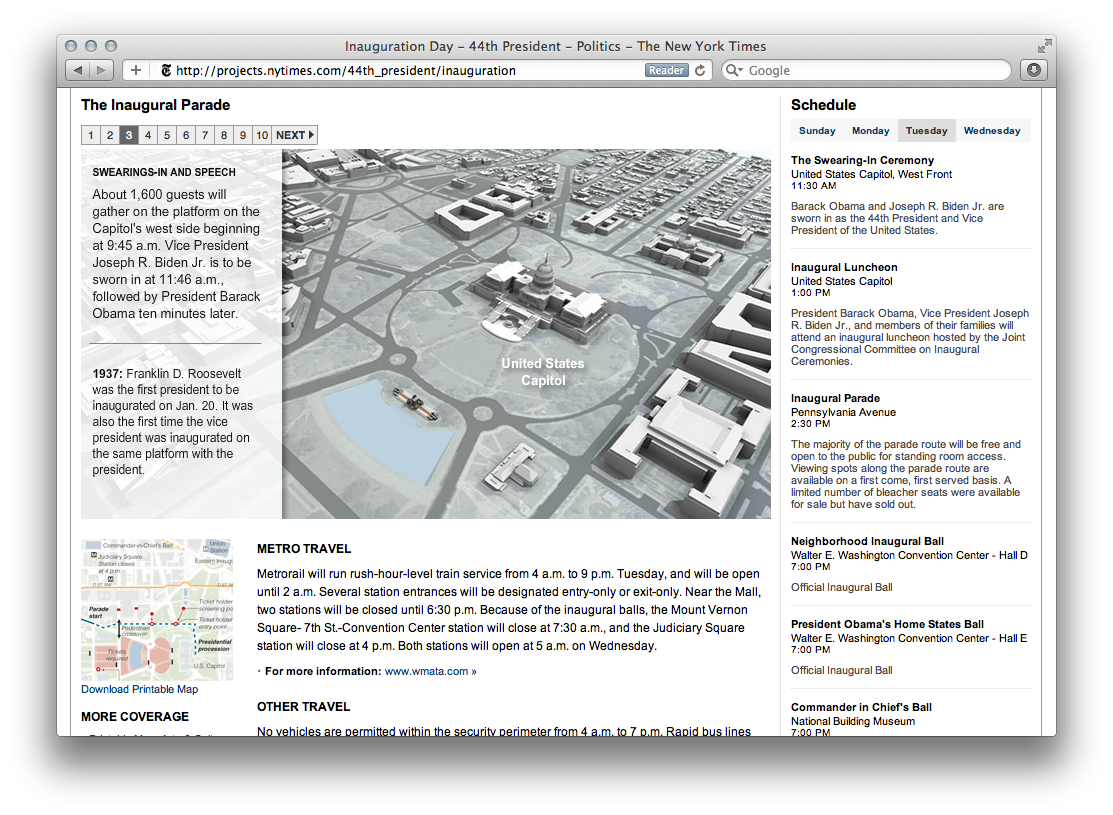Click the United States Capitol label on map
Viewport: 1113px width, 815px height.
click(x=542, y=371)
